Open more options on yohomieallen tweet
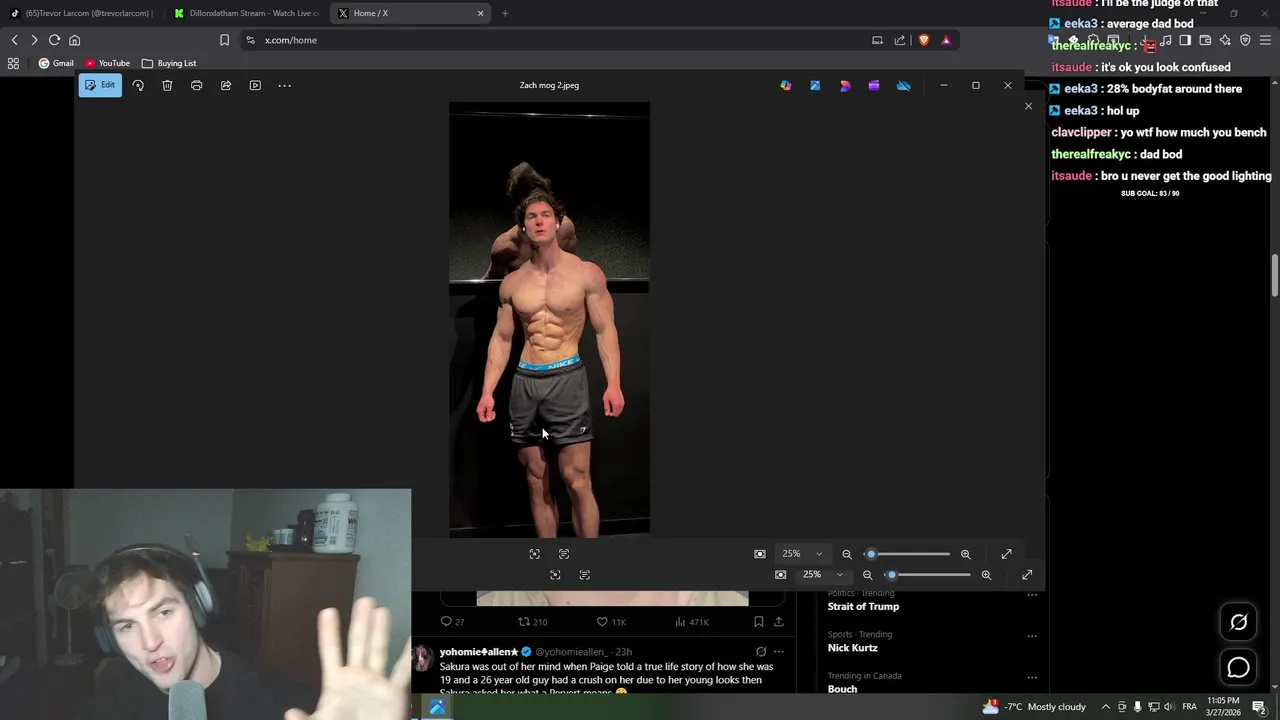The image size is (1280, 720). 779,652
